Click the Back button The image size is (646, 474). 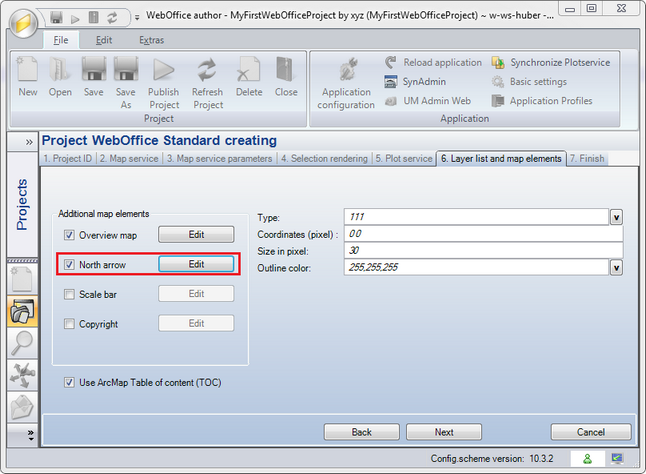coord(362,432)
